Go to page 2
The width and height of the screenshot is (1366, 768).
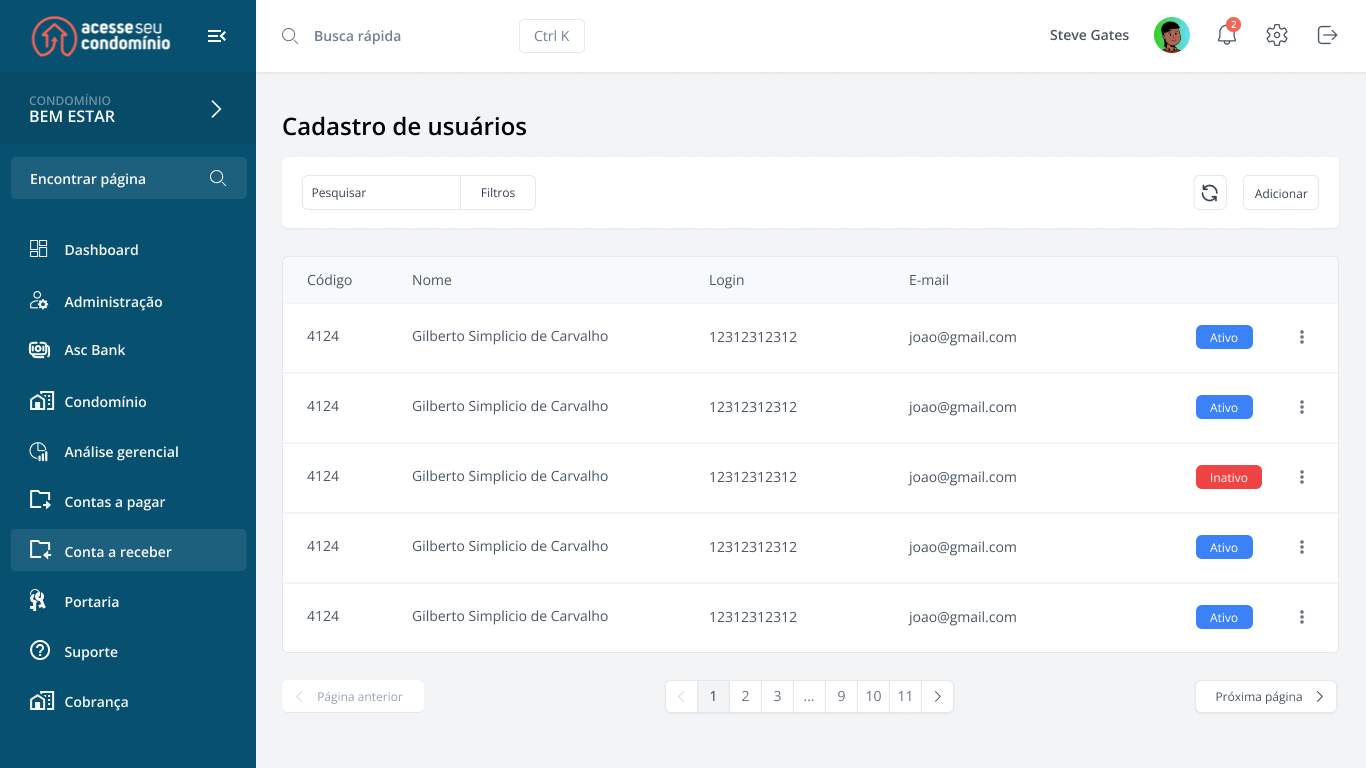point(745,697)
